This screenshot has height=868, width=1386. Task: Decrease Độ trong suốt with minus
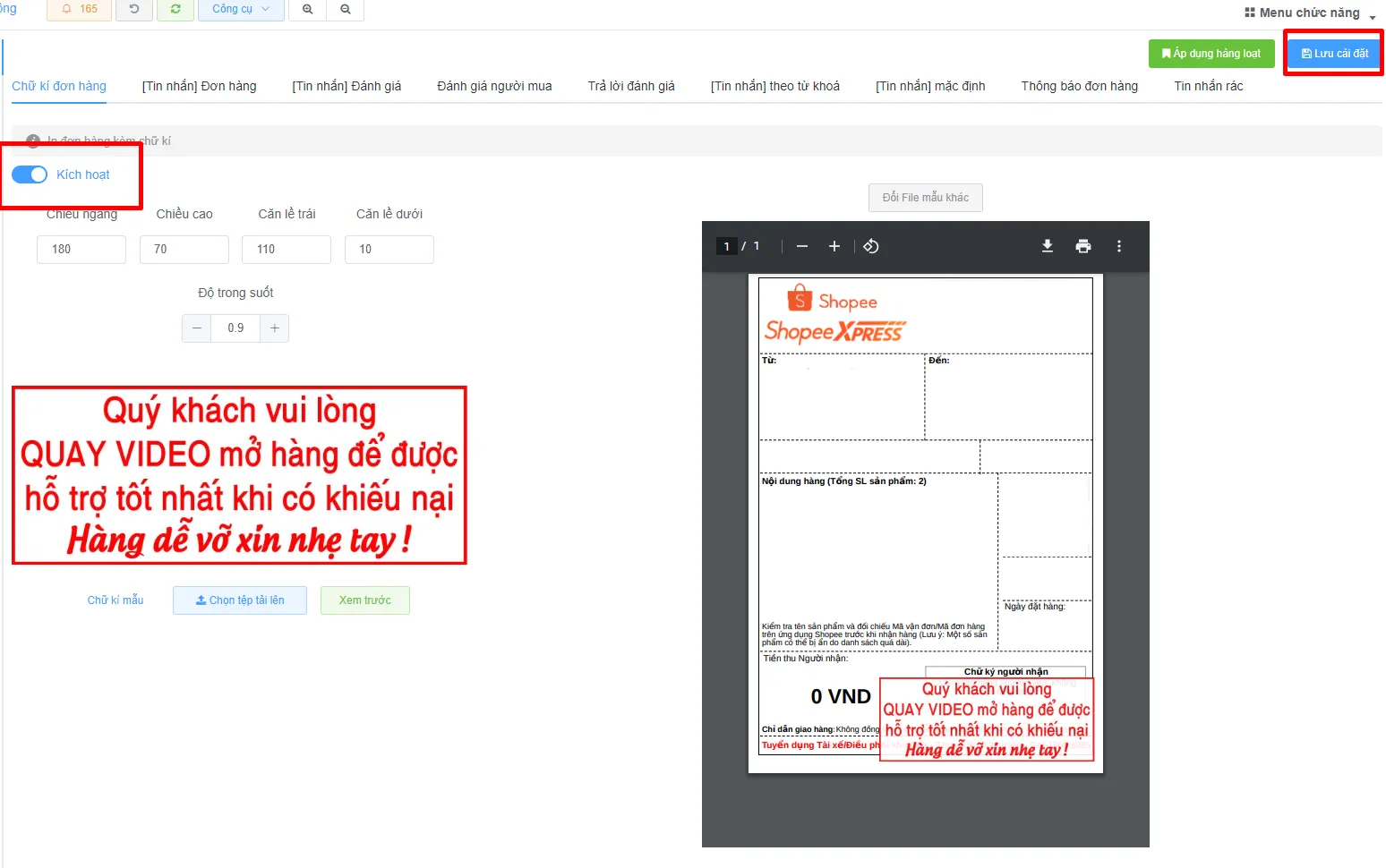(197, 328)
